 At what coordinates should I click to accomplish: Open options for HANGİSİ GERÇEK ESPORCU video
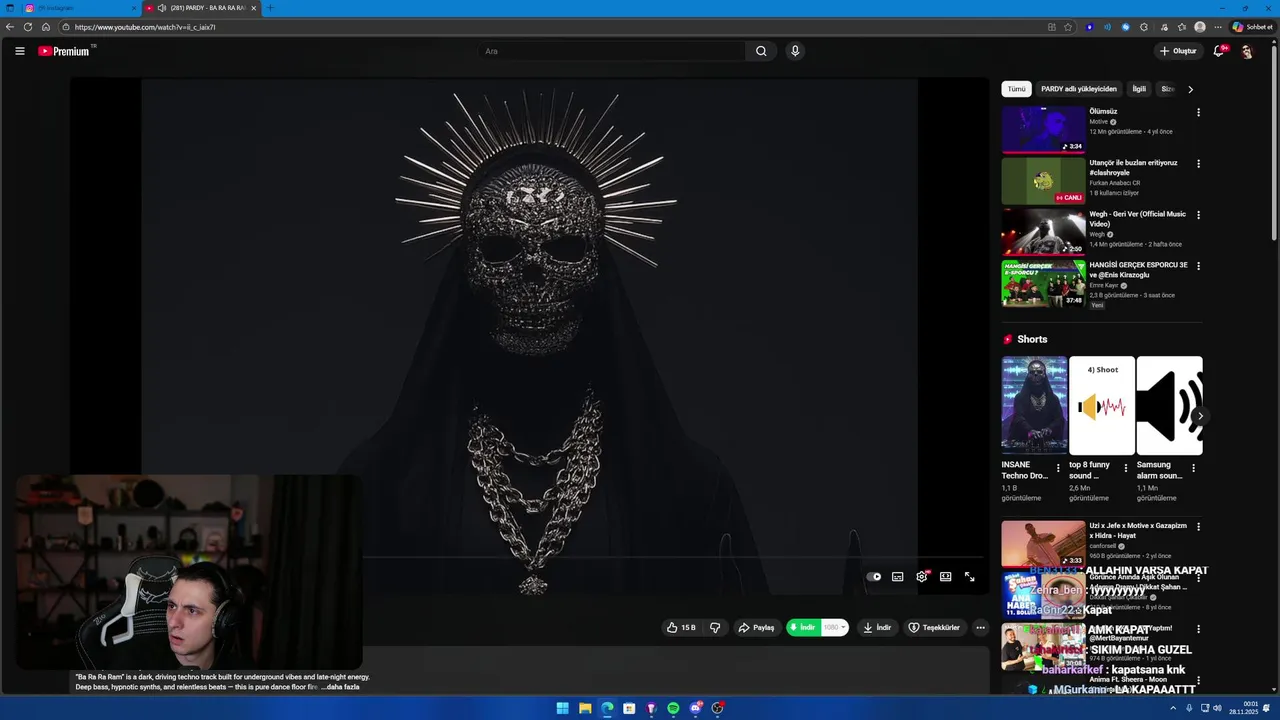1198,266
